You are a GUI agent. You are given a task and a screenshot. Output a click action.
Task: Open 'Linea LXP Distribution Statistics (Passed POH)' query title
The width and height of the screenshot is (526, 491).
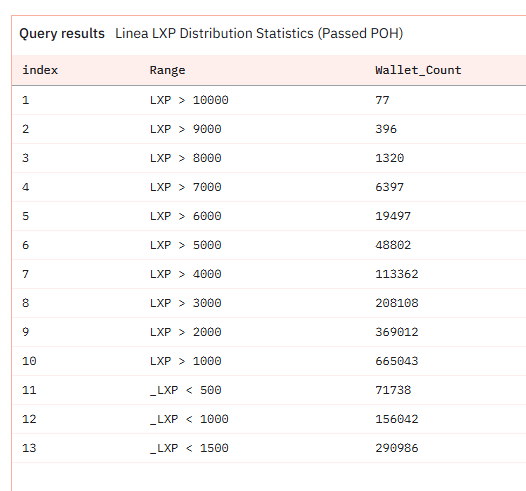tap(259, 34)
